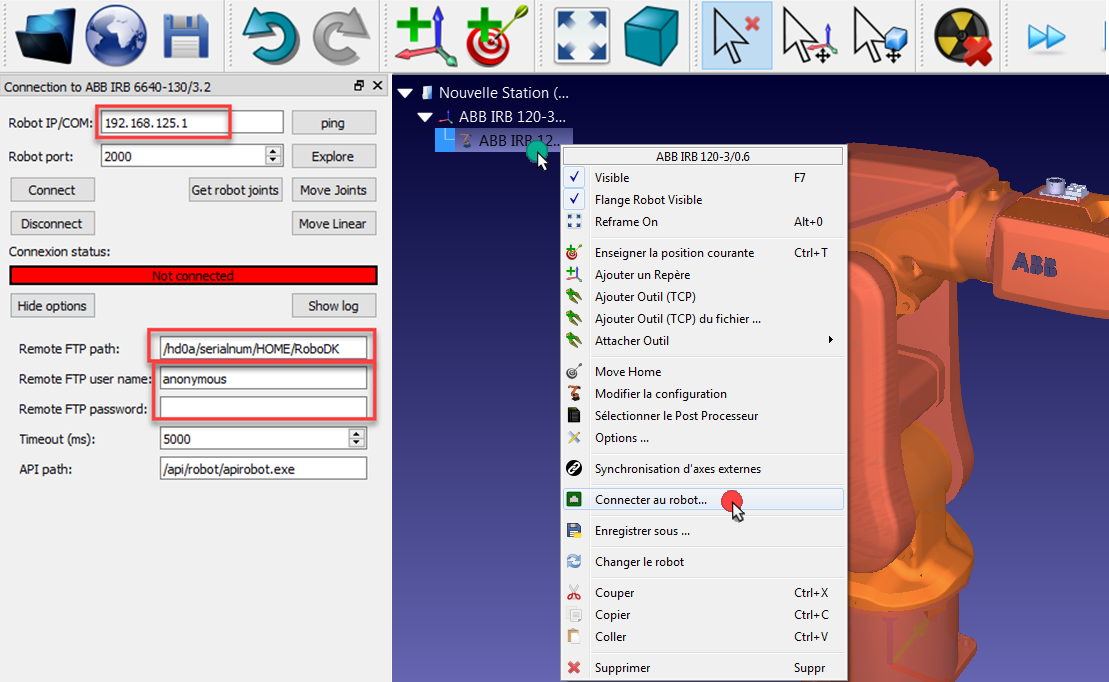Click the Explore button
Image resolution: width=1109 pixels, height=682 pixels.
pyautogui.click(x=333, y=156)
